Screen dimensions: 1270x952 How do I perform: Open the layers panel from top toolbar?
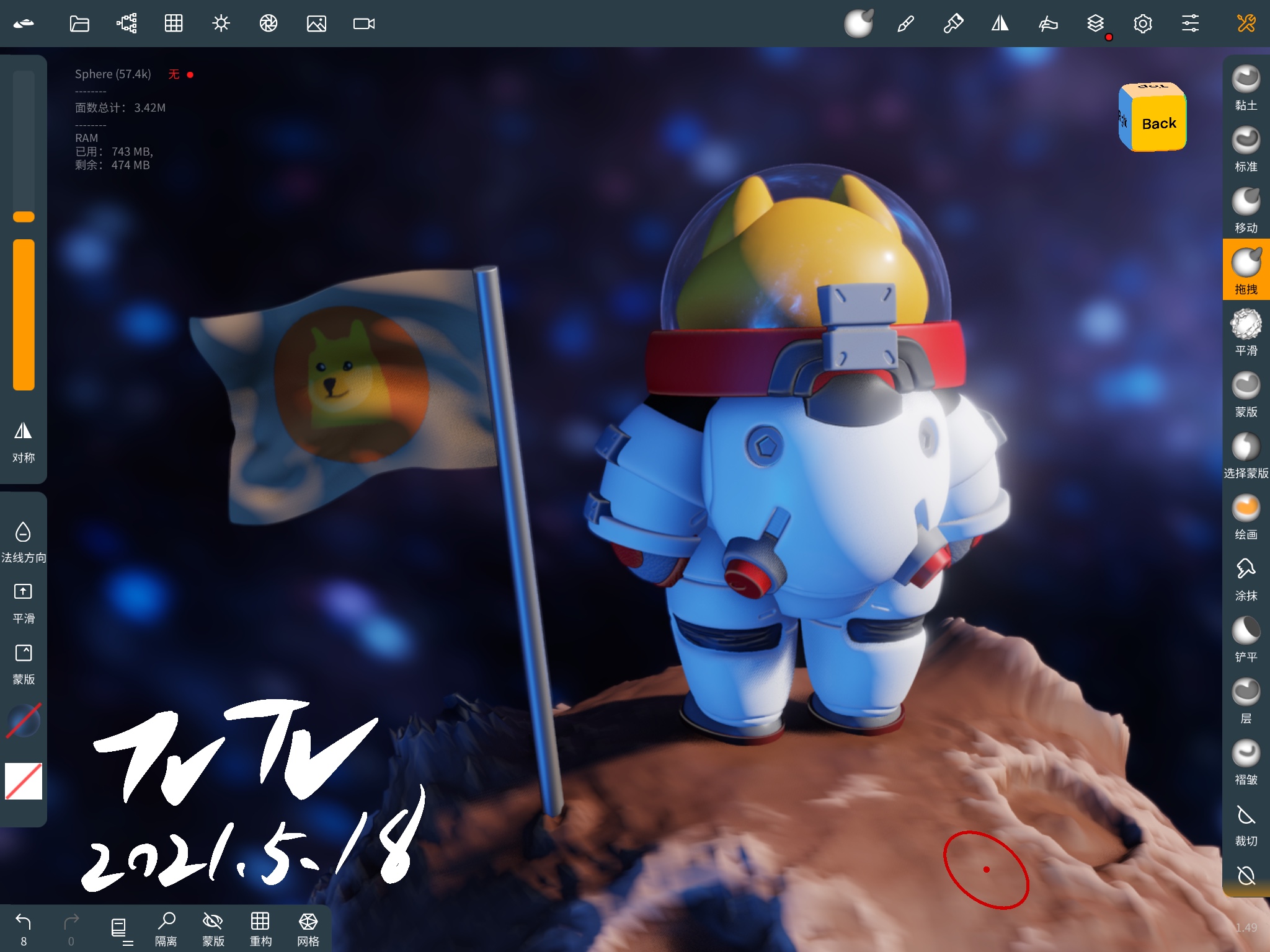coord(1095,24)
